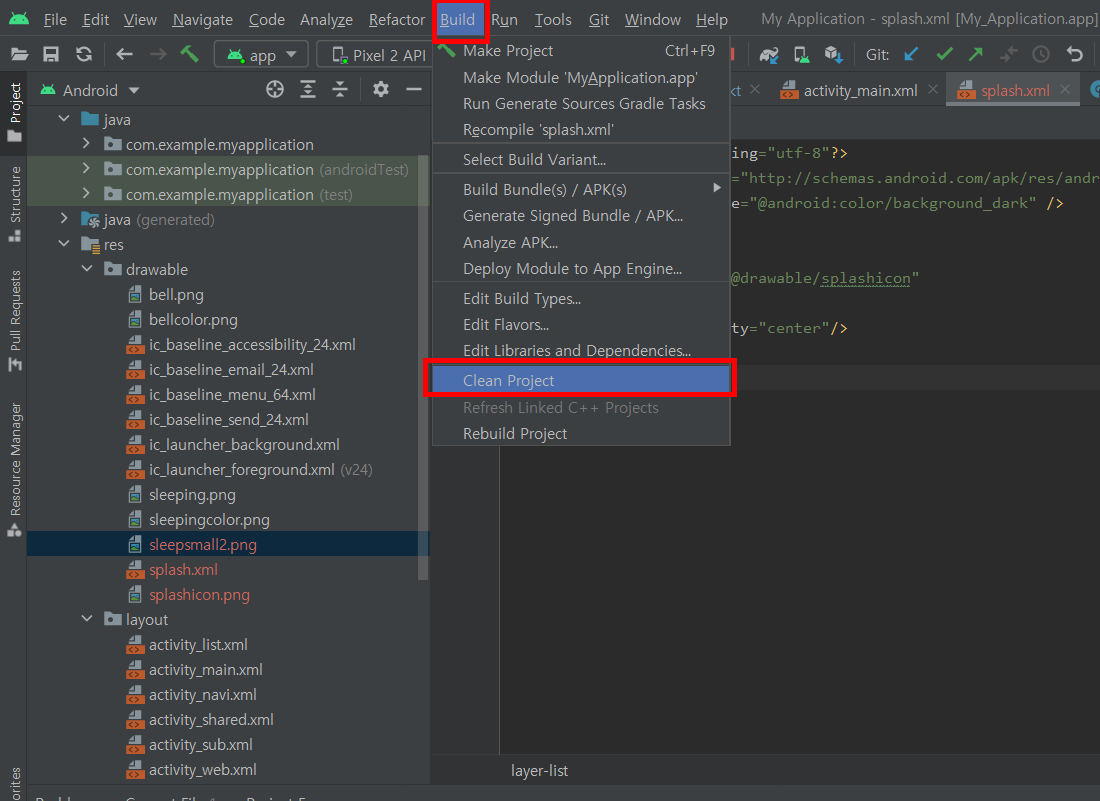Hide the Project panel with minus icon

[414, 89]
